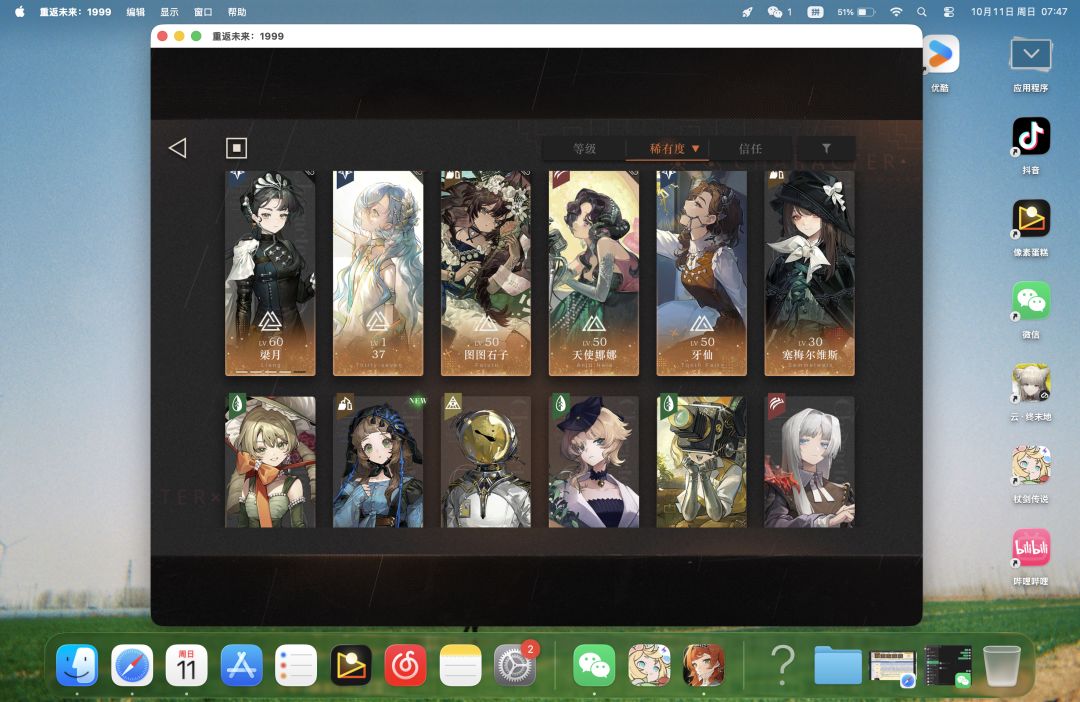Click the minimized Safari window in Dock
This screenshot has height=702, width=1080.
pyautogui.click(x=893, y=667)
